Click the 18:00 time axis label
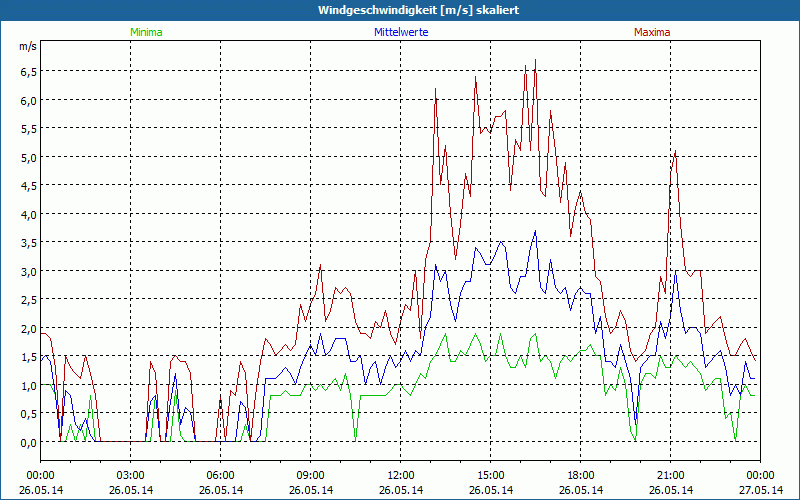Image resolution: width=800 pixels, height=500 pixels. [581, 476]
